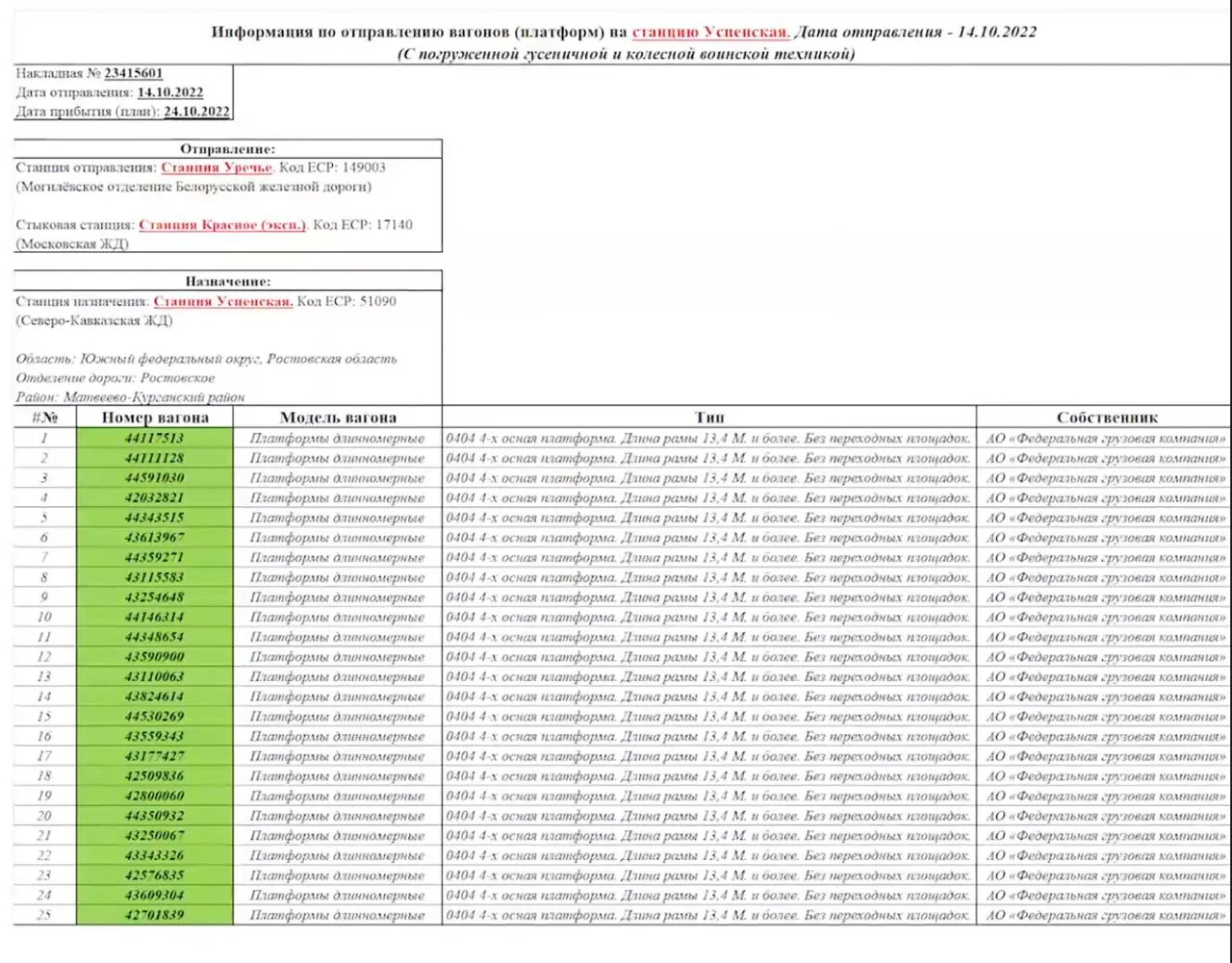Click the Станция Успенская destination link
Image resolution: width=1232 pixels, height=963 pixels.
click(x=223, y=300)
